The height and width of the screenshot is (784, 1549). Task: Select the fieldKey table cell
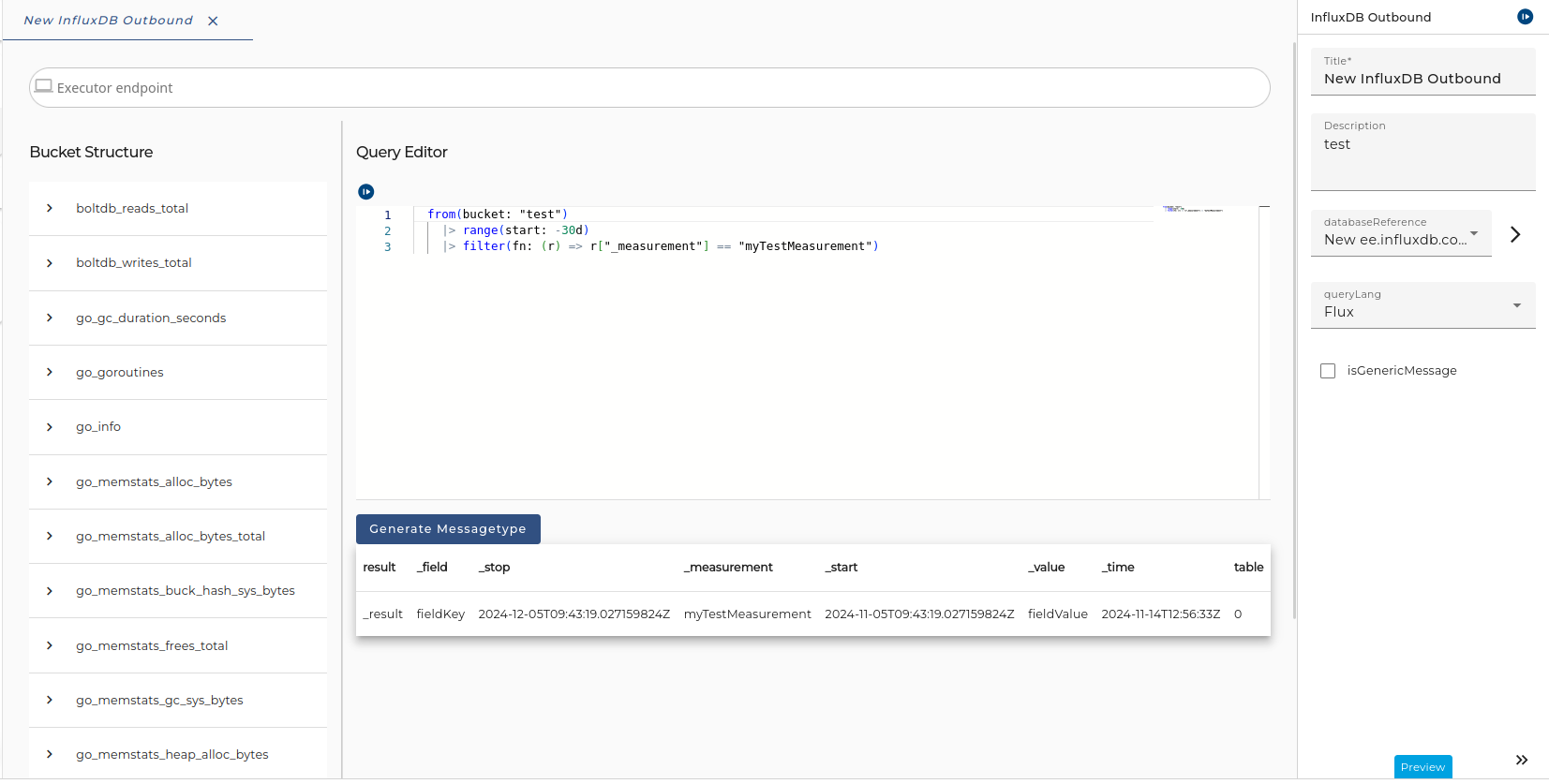tap(440, 614)
